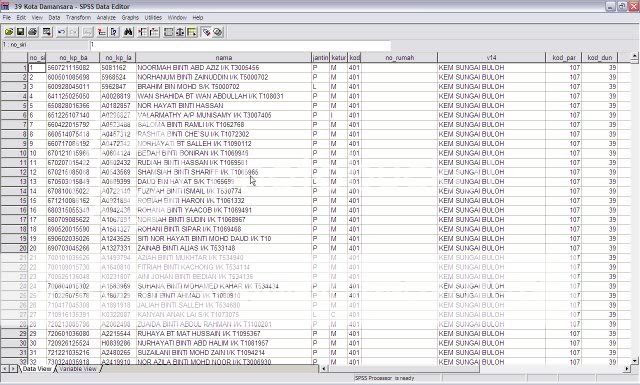
Task: Click no_kp_la value A0028819
Action: (x=118, y=96)
